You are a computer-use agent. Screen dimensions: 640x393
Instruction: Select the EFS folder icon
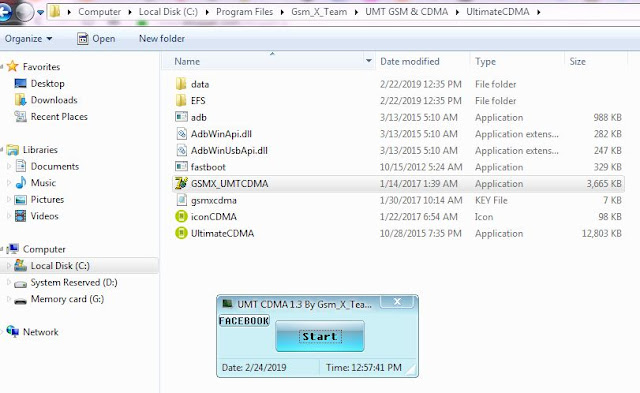(181, 100)
